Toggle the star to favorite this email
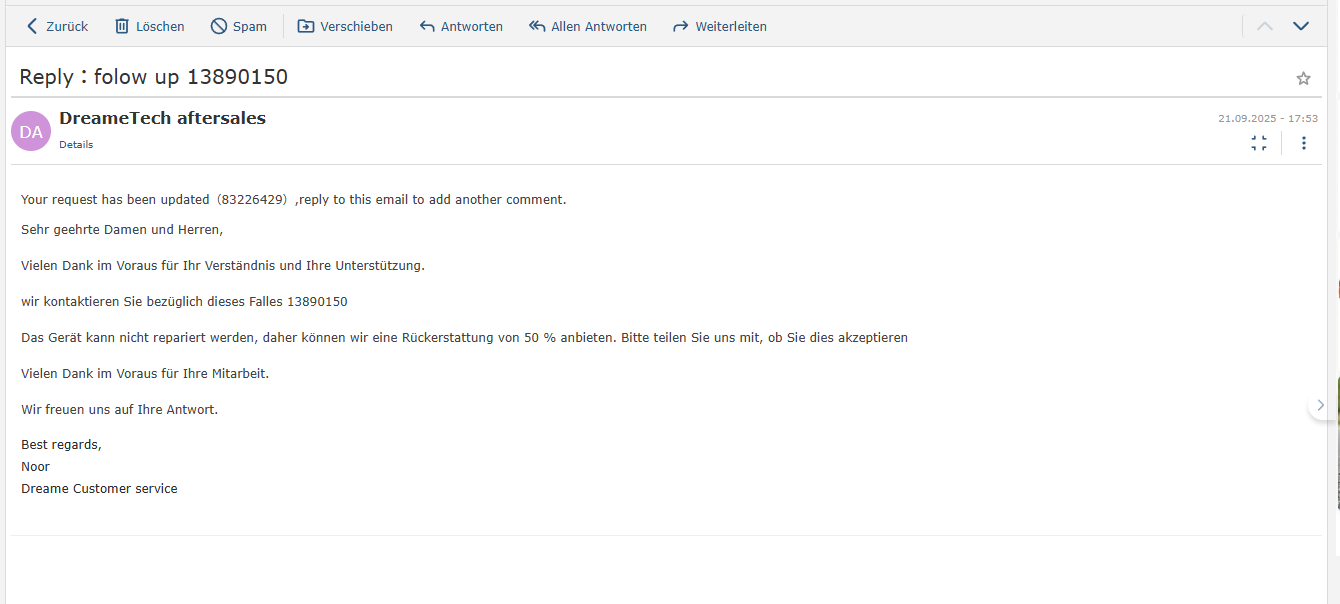The height and width of the screenshot is (604, 1340). [x=1303, y=78]
